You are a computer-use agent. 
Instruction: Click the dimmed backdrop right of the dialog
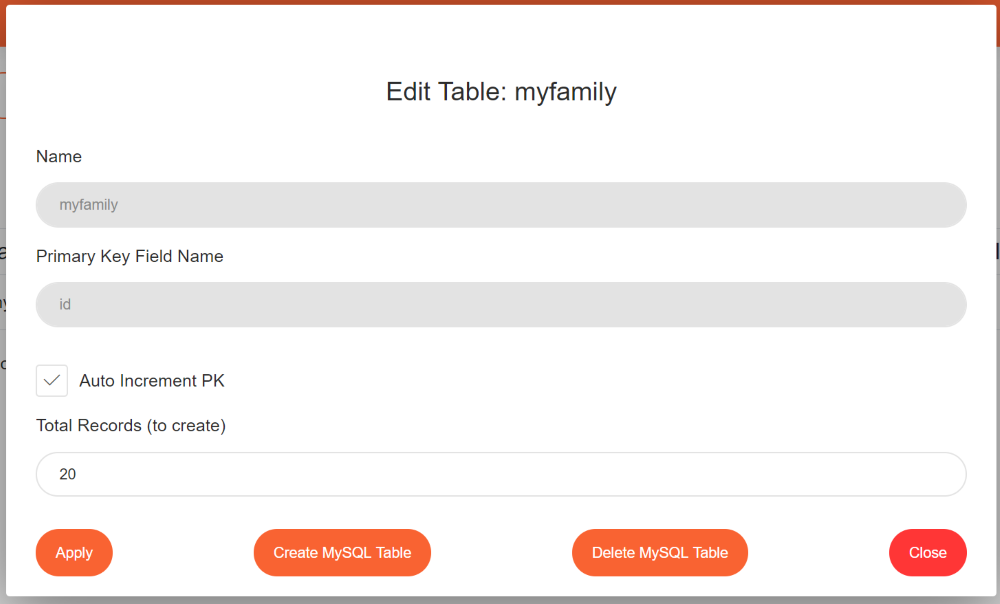(997, 300)
